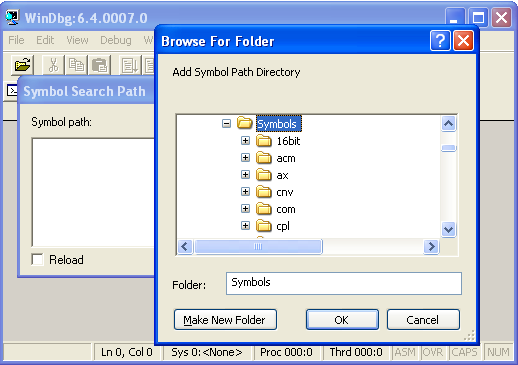
Task: Click the Ln 0, Col 0 status entry
Action: click(x=127, y=352)
